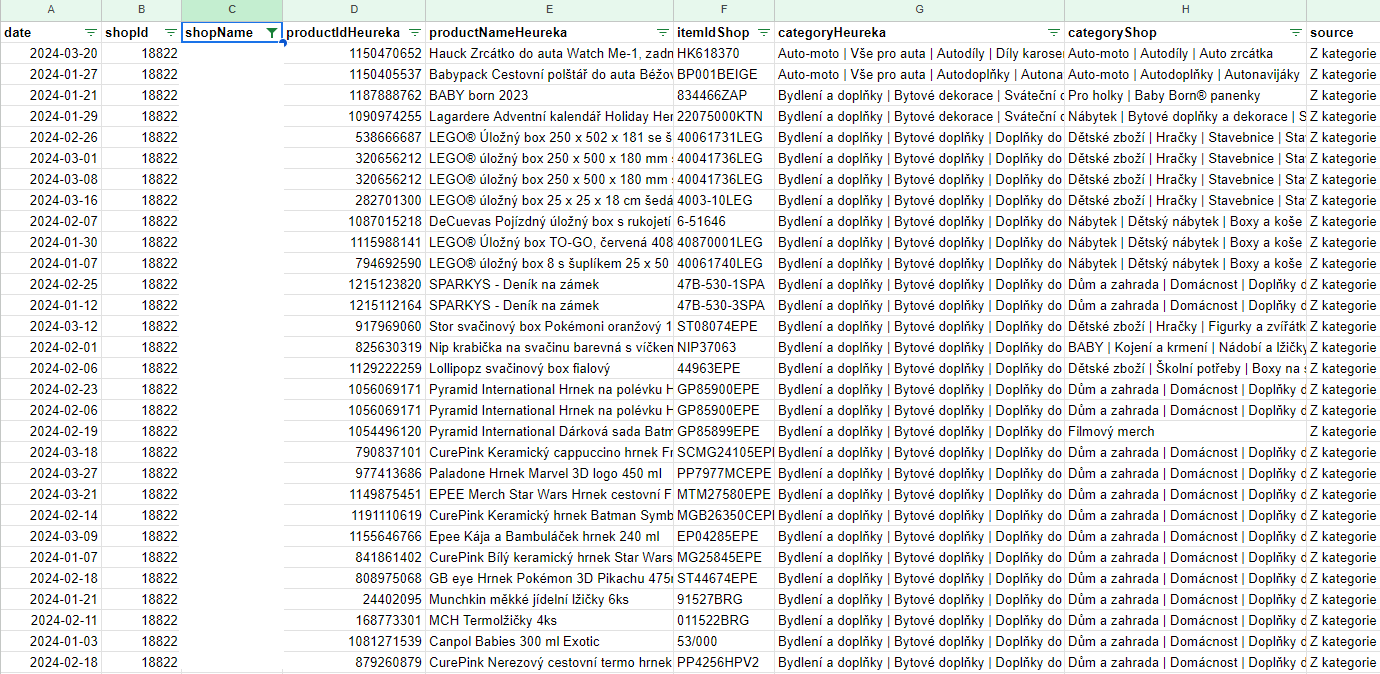Click the "productIdHeureka" header cell text

point(343,33)
